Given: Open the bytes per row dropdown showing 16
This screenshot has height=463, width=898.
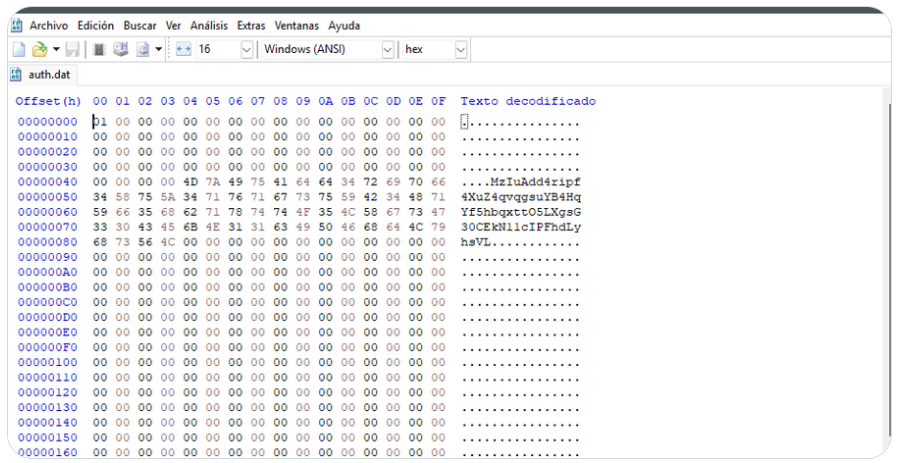Looking at the screenshot, I should (x=246, y=49).
